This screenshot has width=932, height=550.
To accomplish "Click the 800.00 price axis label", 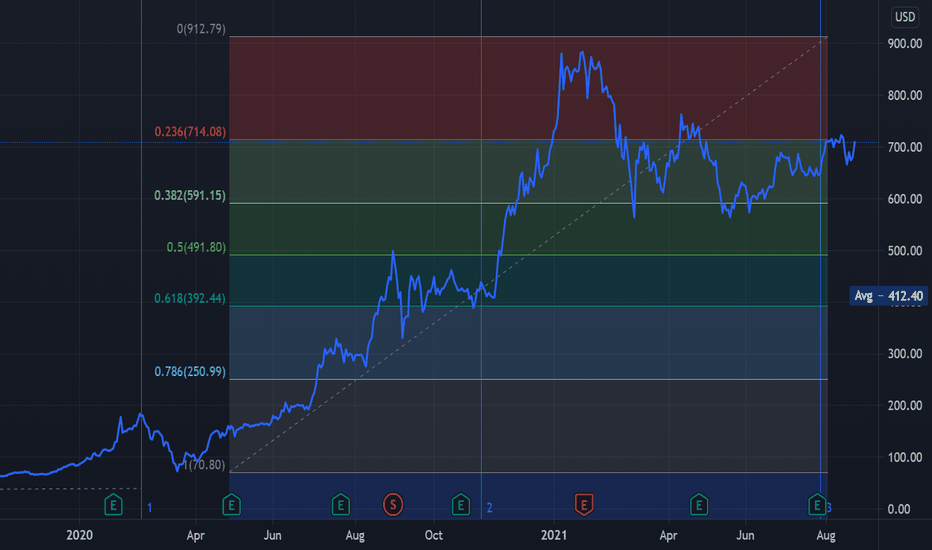I will [x=905, y=95].
